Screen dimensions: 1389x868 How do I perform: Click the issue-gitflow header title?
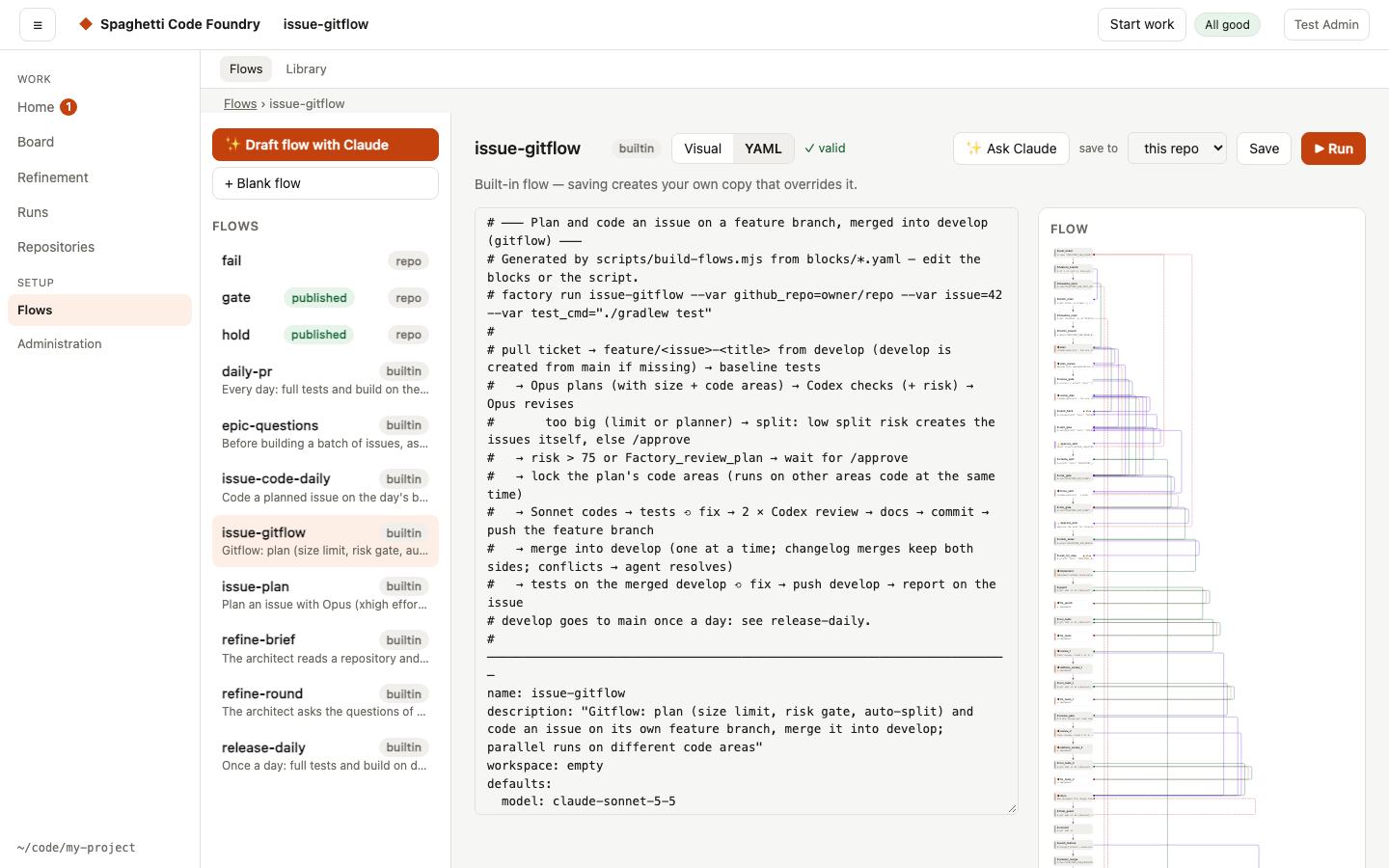click(x=528, y=149)
